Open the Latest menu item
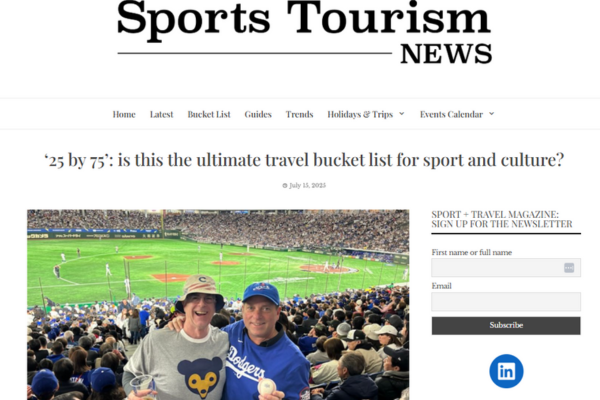 tap(161, 114)
